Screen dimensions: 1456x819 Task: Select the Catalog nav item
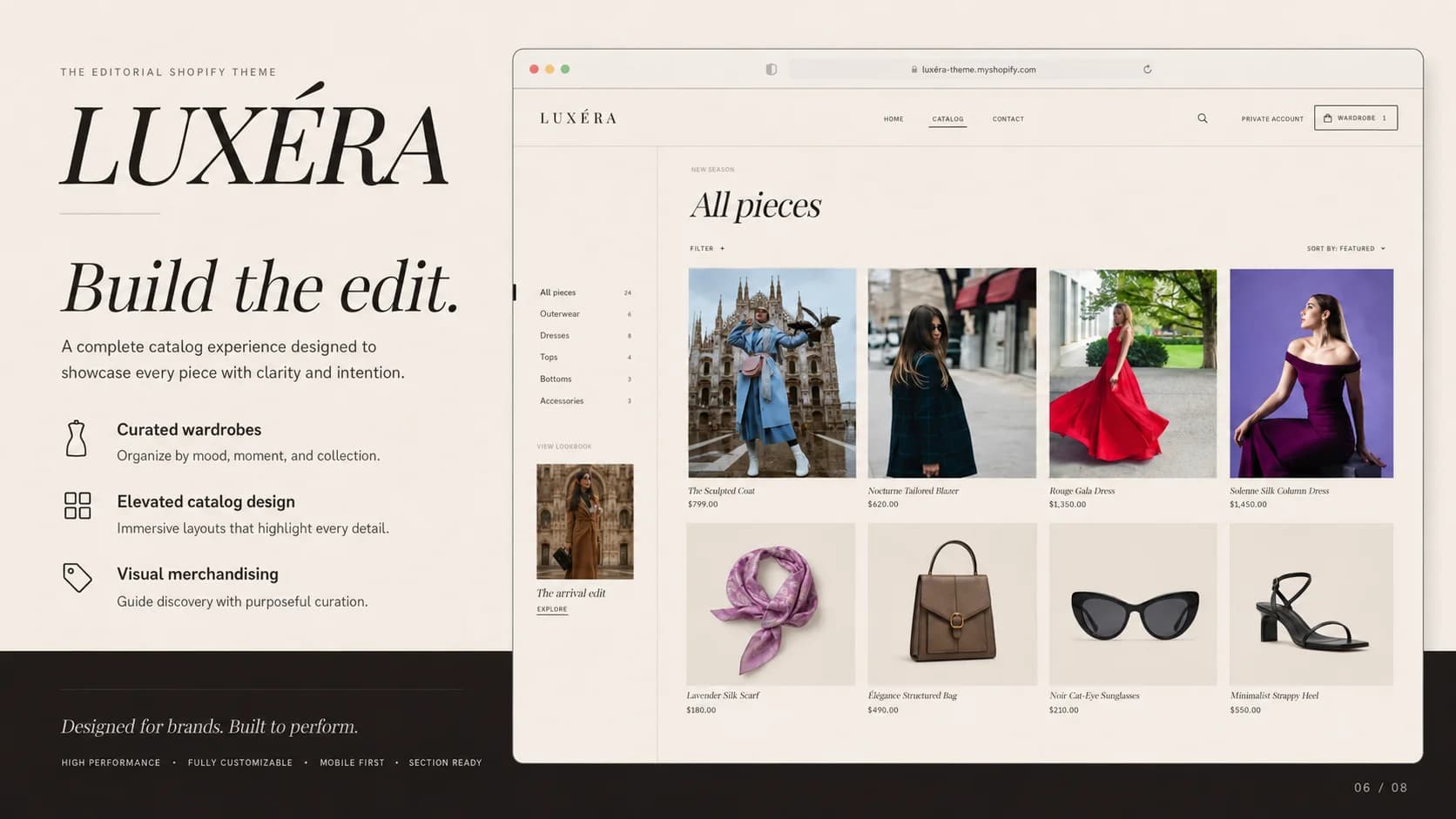click(947, 119)
